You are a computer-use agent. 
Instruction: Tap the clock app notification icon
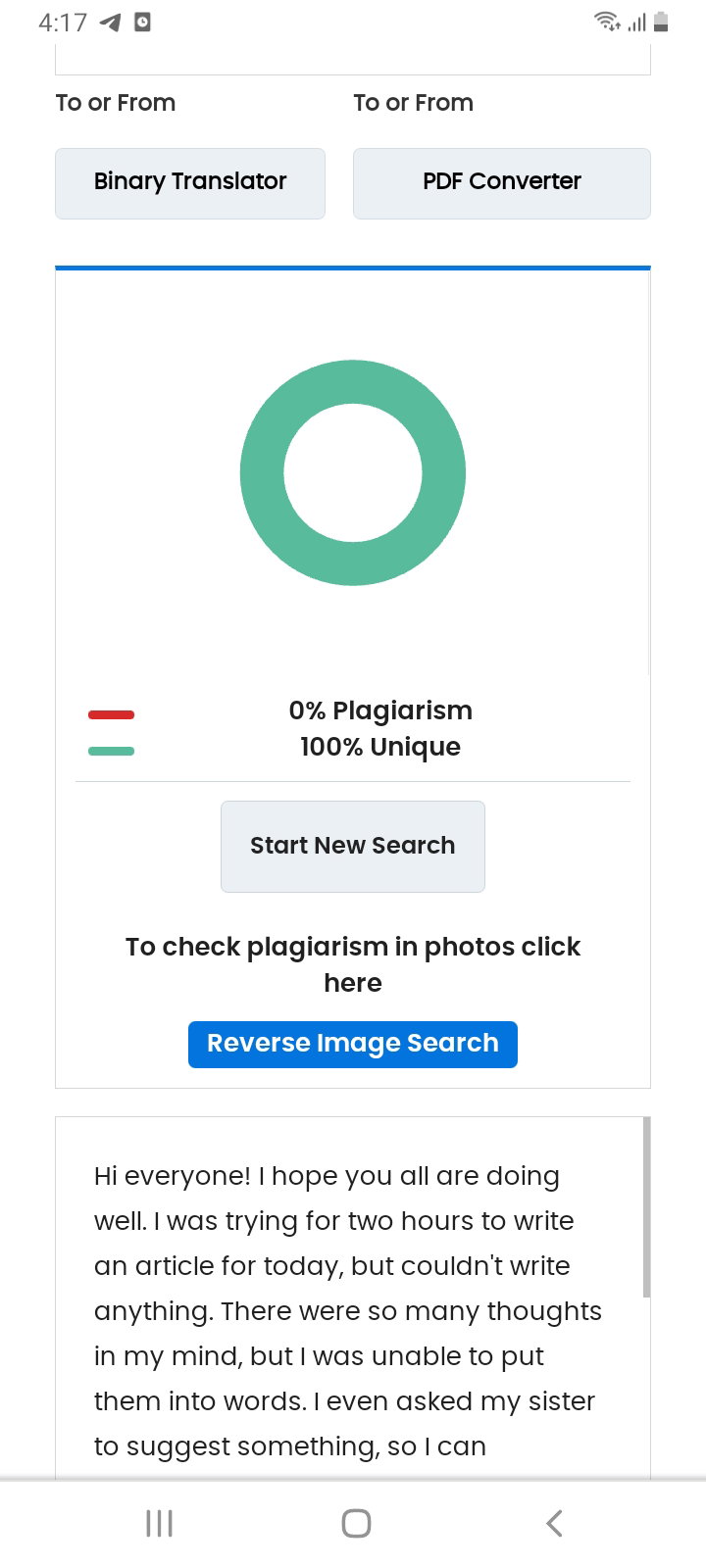click(x=142, y=22)
